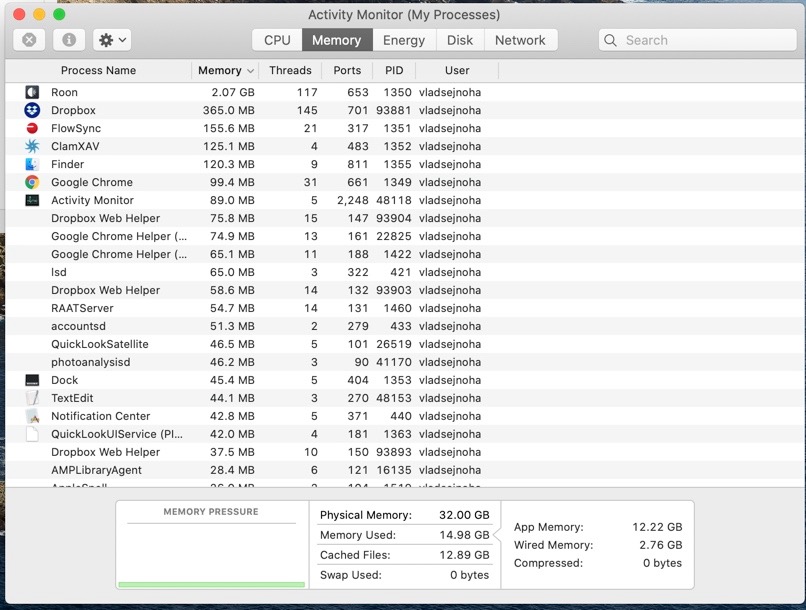806x610 pixels.
Task: Click the Dropbox app icon
Action: [32, 110]
